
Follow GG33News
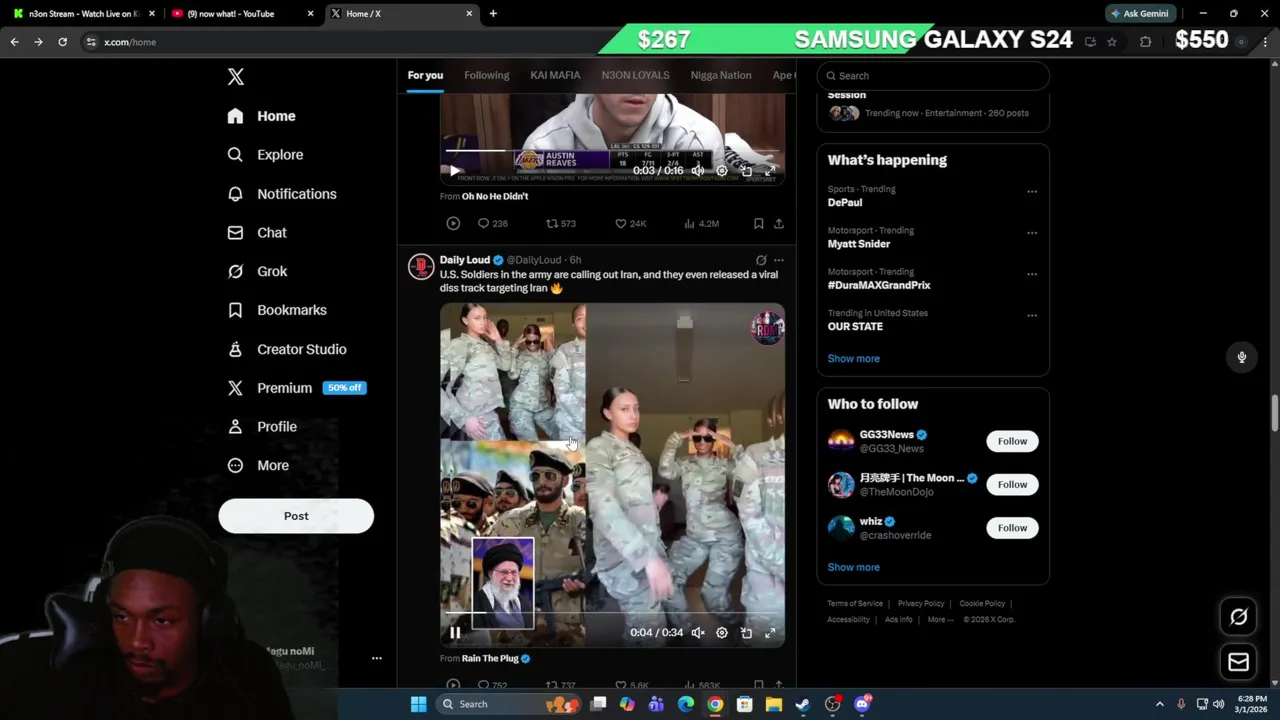click(x=1012, y=441)
